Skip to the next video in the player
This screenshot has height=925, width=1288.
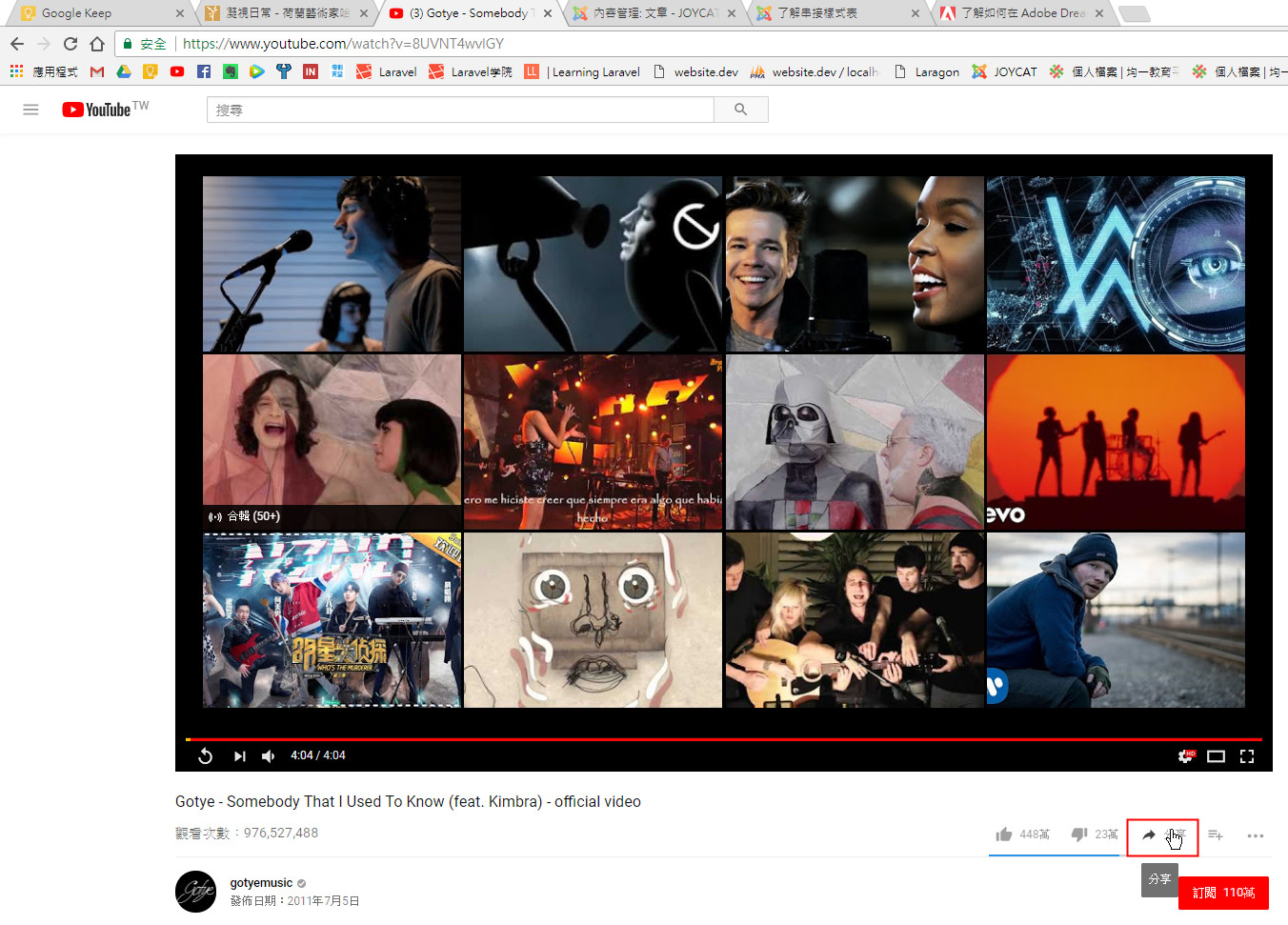239,756
